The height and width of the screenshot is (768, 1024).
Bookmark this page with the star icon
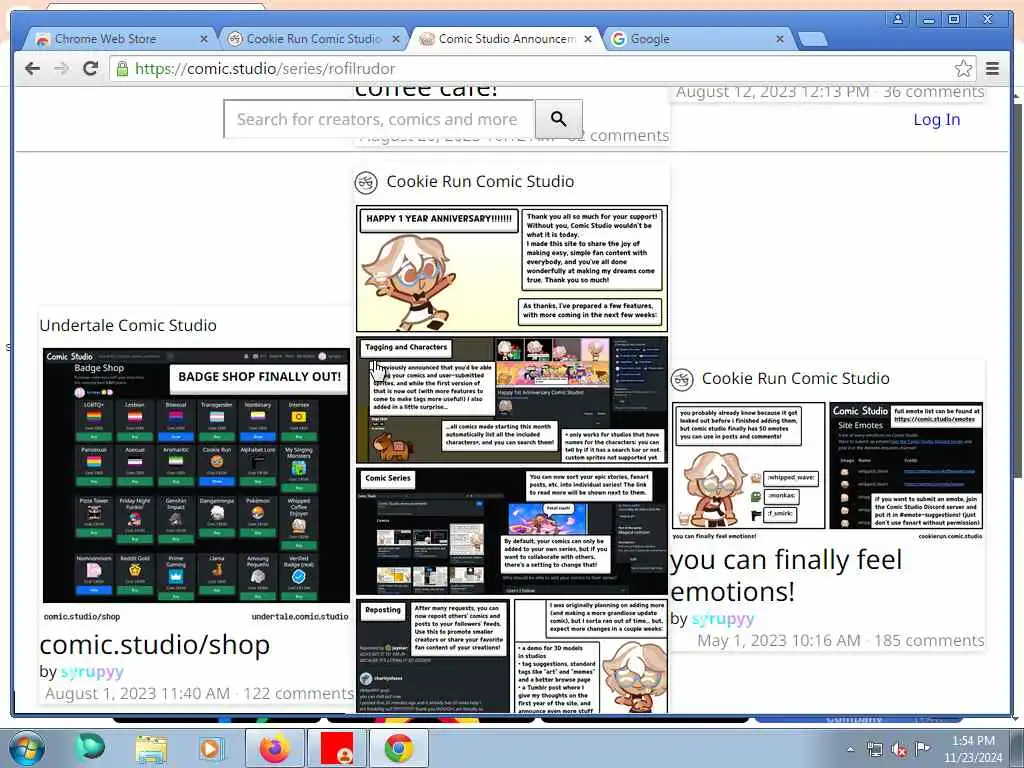coord(963,69)
